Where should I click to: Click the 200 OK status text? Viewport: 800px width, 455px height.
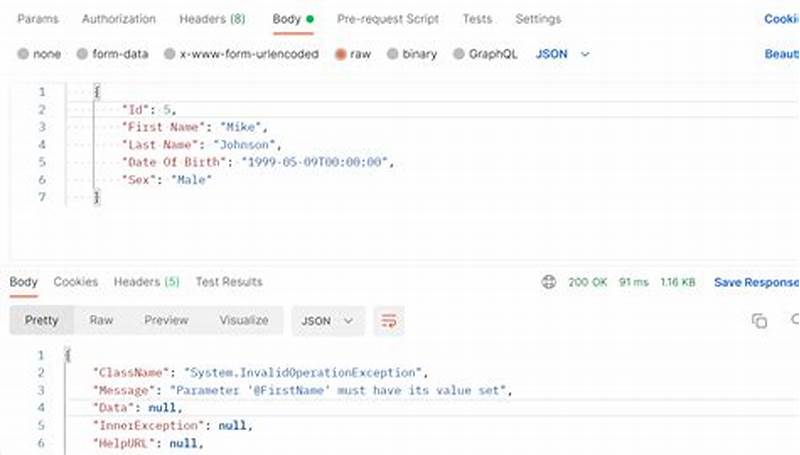(x=587, y=282)
